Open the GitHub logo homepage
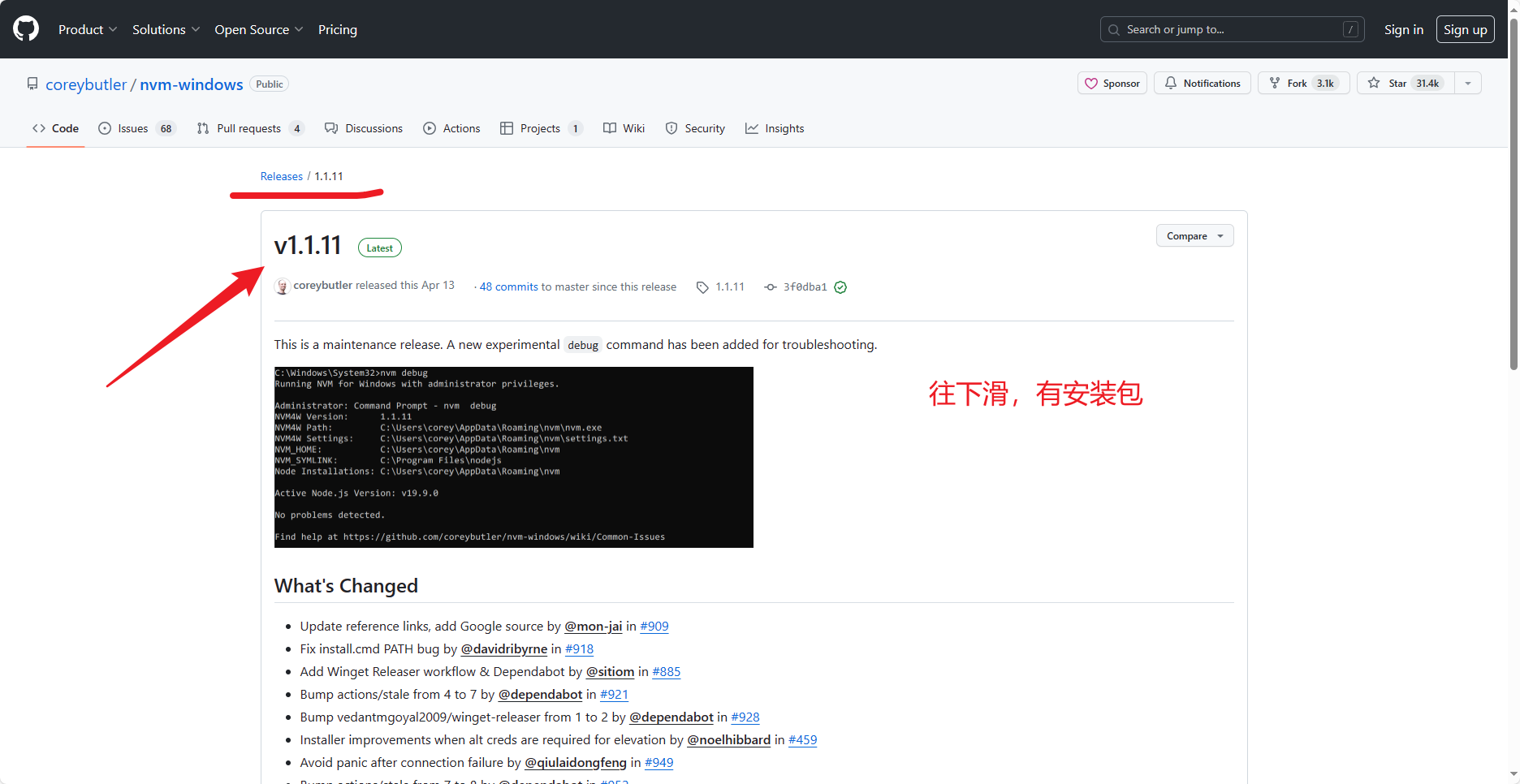The height and width of the screenshot is (784, 1520). pyautogui.click(x=26, y=29)
